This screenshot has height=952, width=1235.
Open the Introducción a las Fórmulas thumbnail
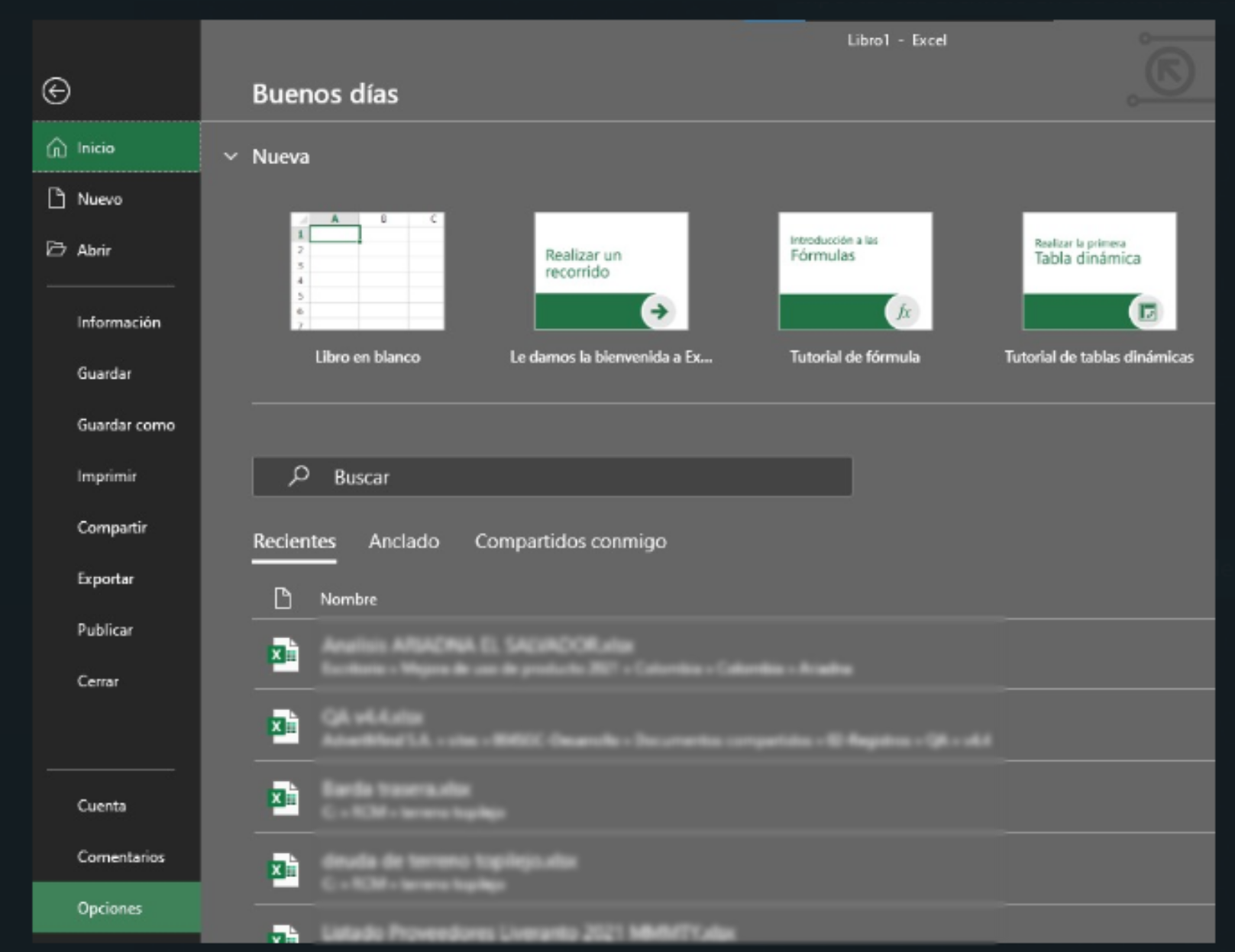coord(855,271)
